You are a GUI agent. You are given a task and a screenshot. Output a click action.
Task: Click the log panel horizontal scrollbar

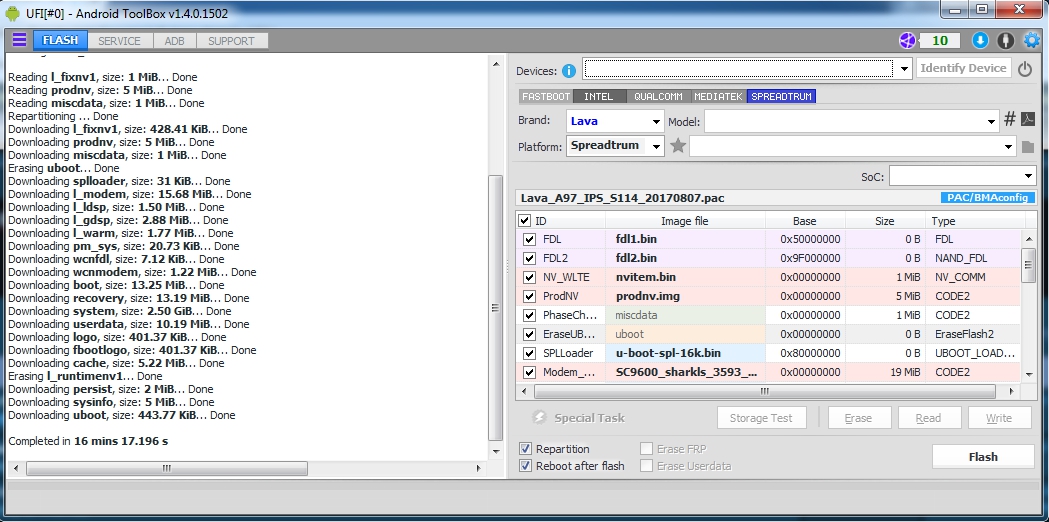(167, 468)
